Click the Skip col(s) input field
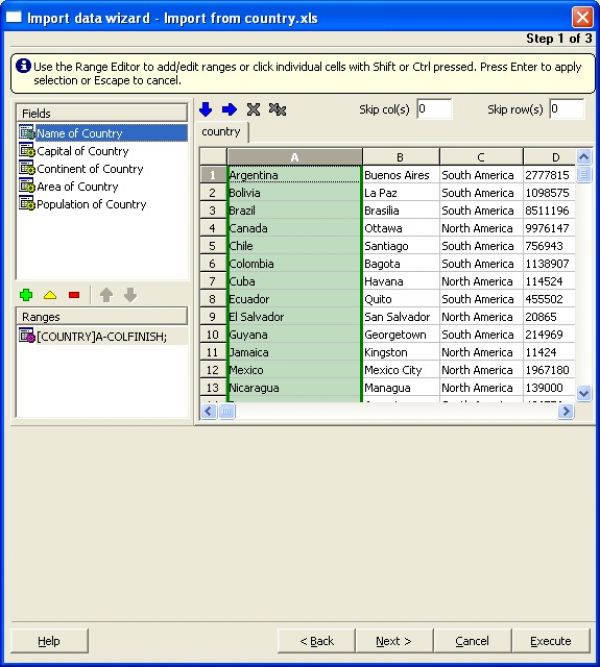 click(x=434, y=109)
